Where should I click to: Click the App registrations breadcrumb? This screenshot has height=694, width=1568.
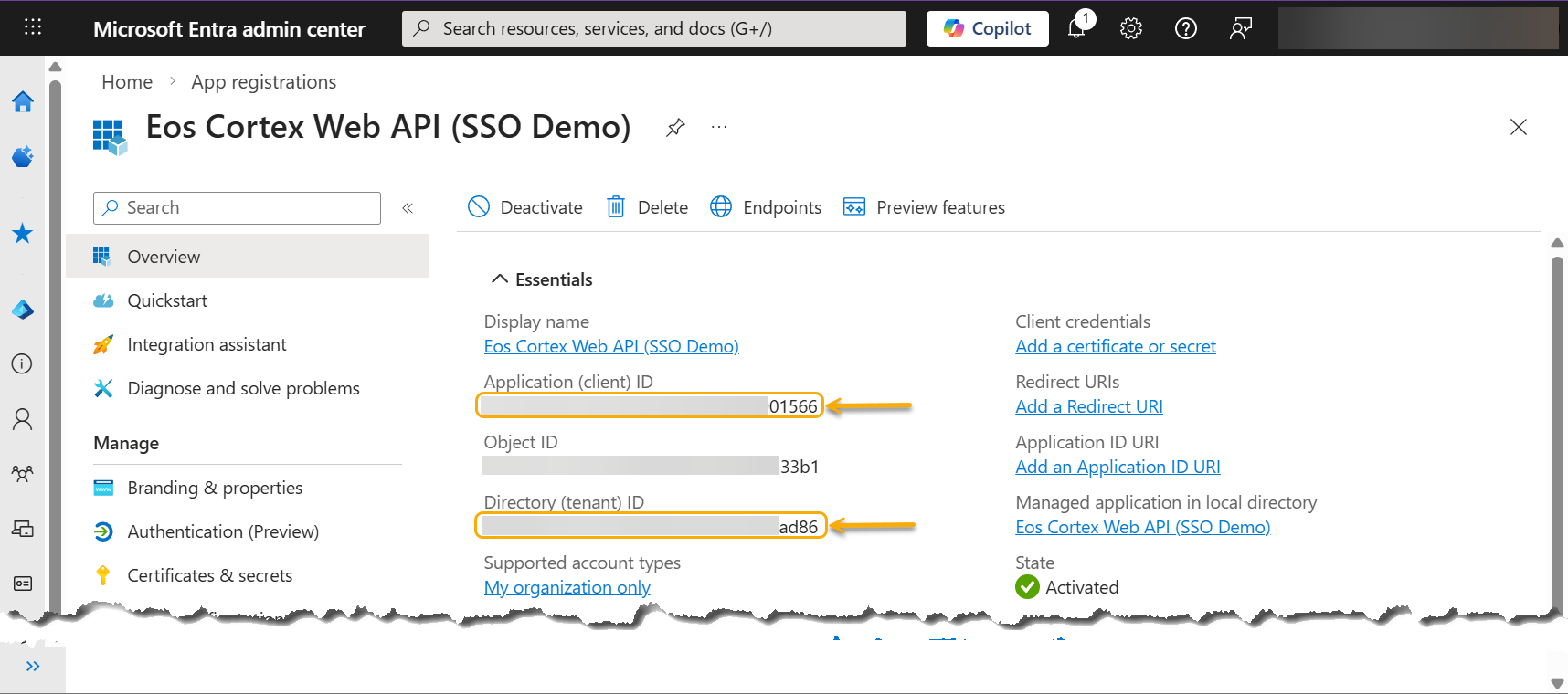264,82
